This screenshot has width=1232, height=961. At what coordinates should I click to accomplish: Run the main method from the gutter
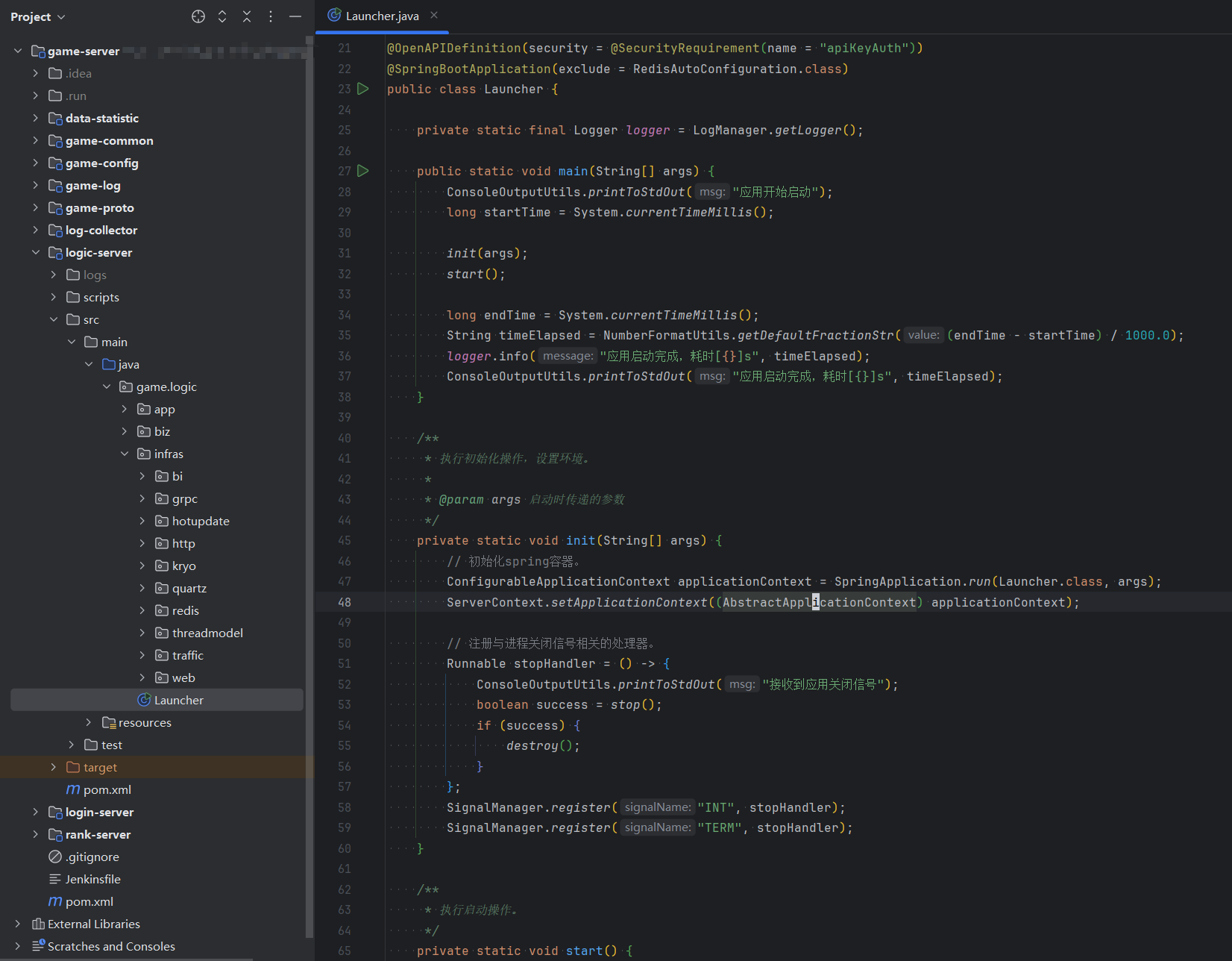point(363,171)
